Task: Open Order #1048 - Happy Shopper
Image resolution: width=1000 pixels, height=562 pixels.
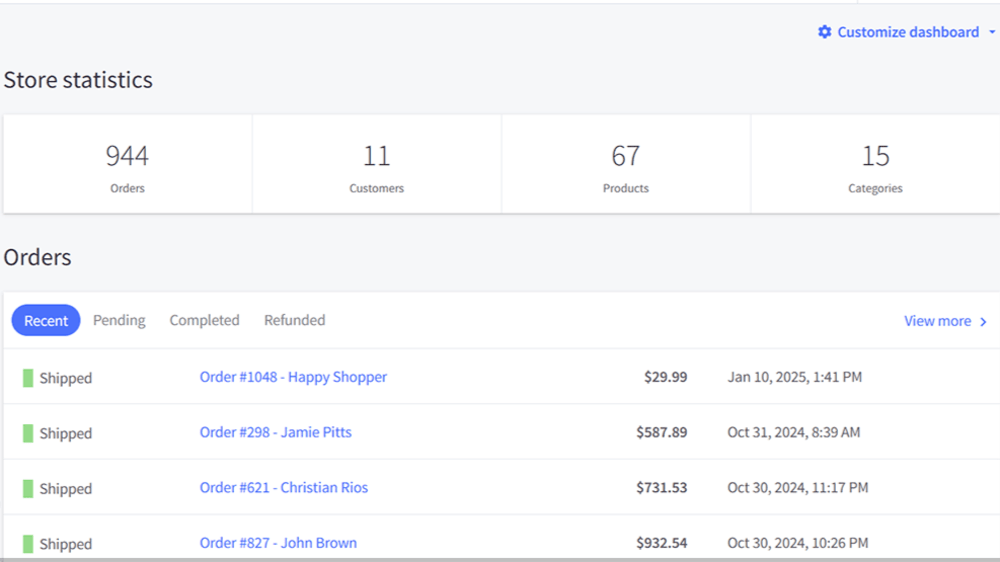Action: point(293,377)
